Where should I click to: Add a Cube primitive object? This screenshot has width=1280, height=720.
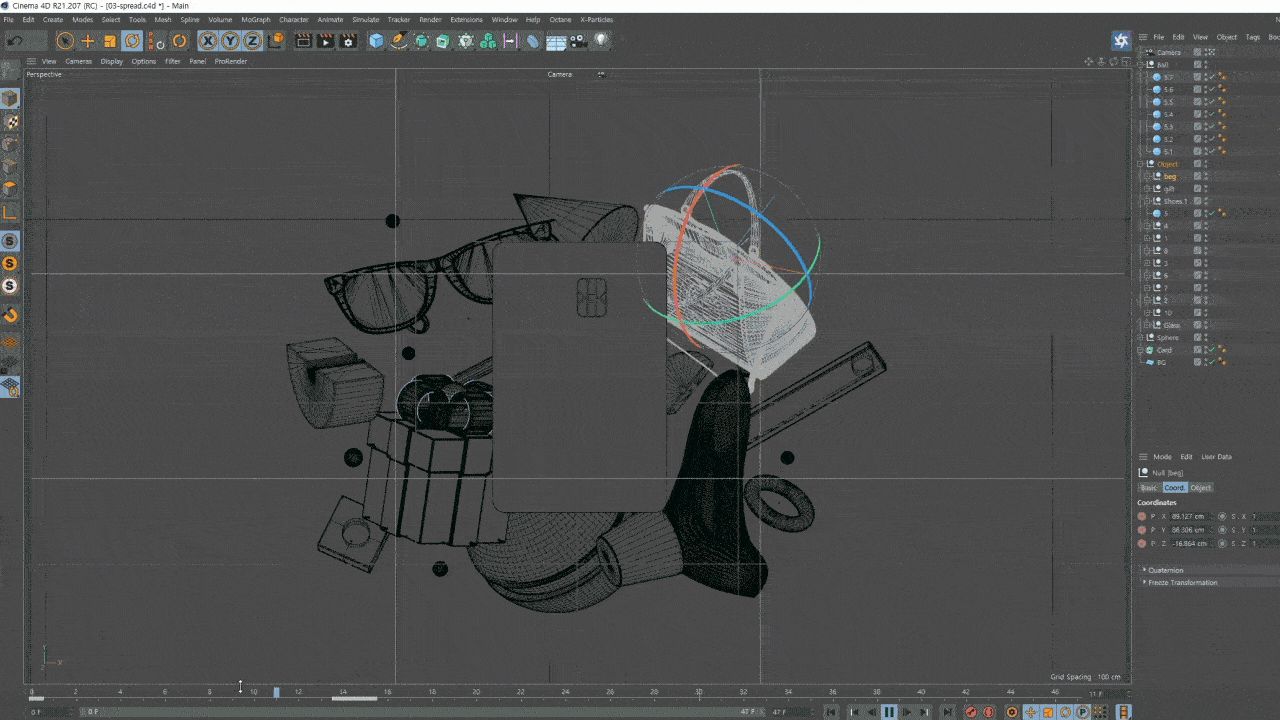(376, 41)
